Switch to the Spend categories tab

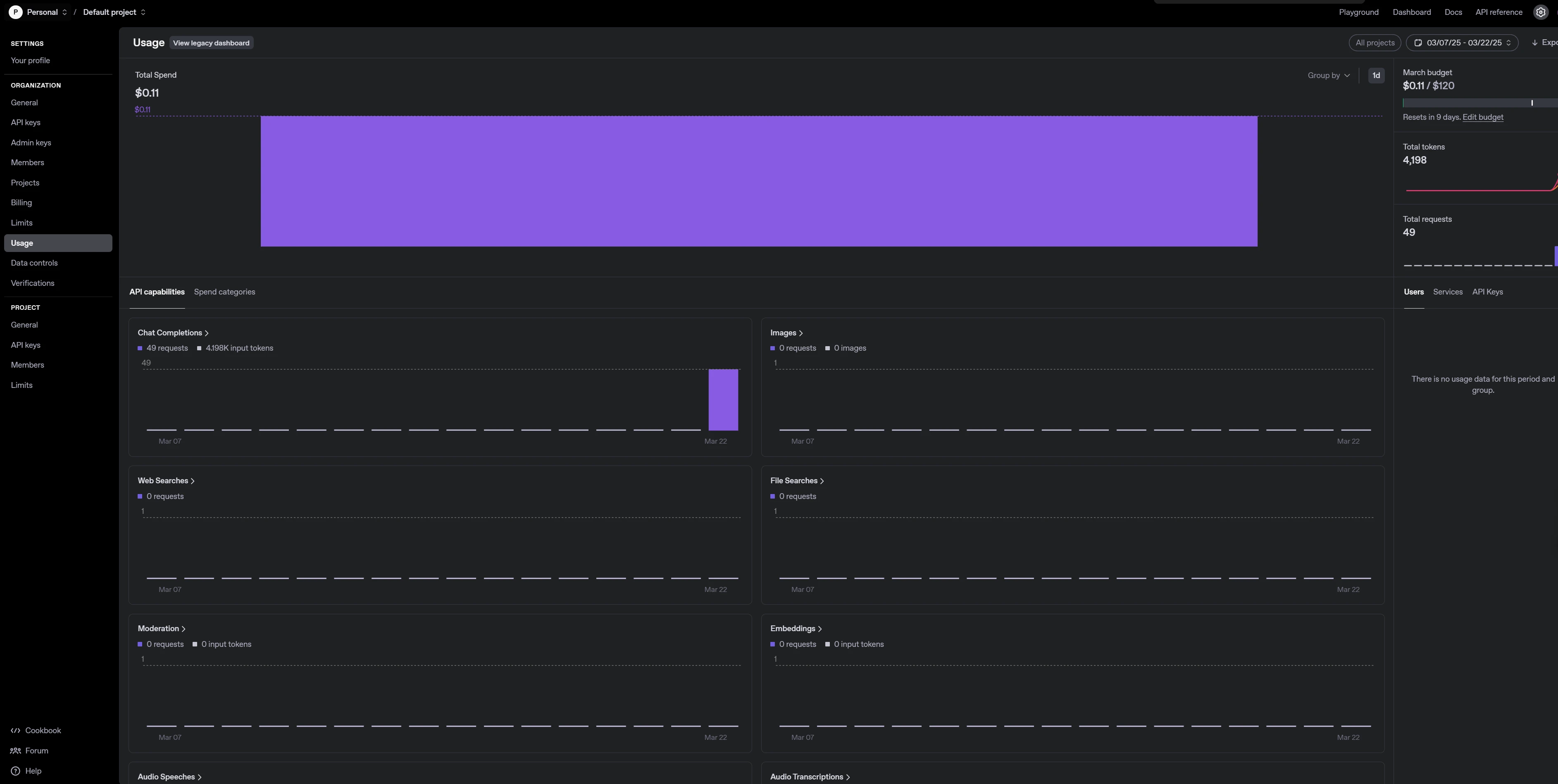click(x=224, y=292)
